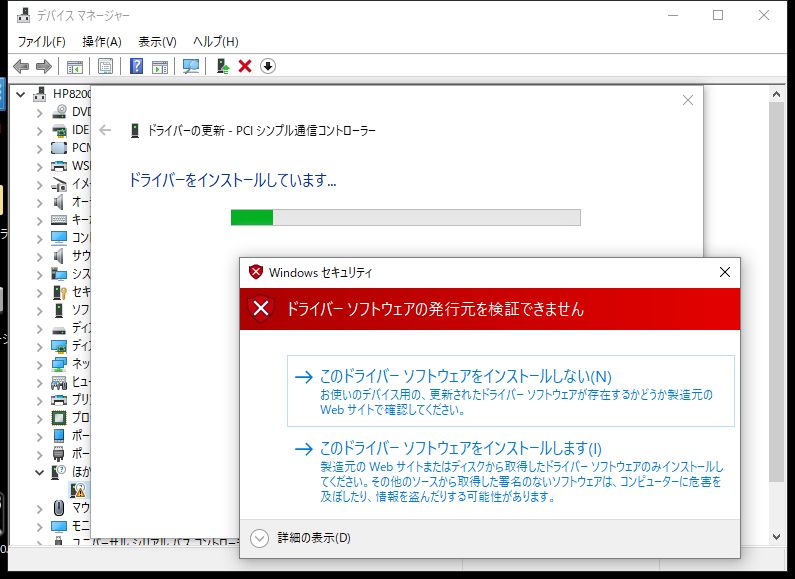Click Update driver toolbar icon with green arrow
The width and height of the screenshot is (795, 579).
click(x=223, y=66)
